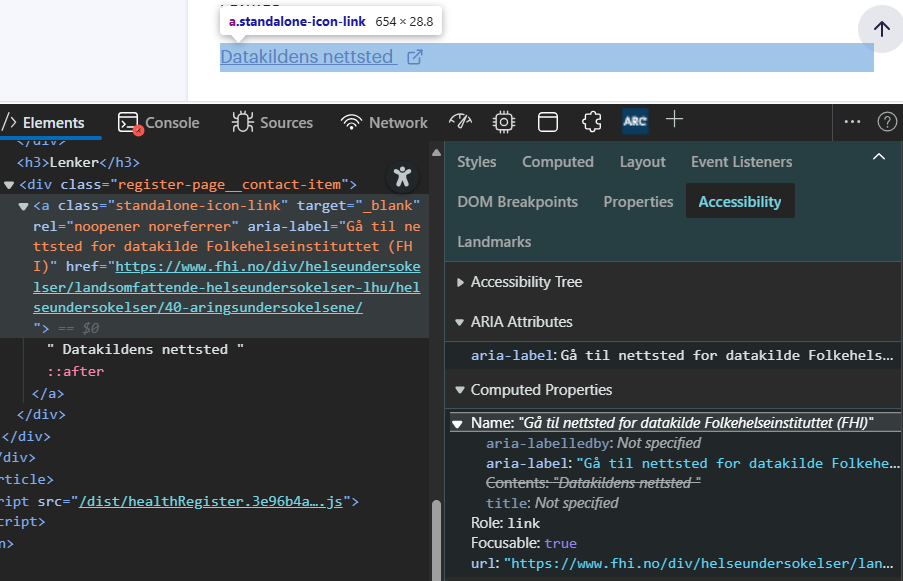Open the Application panel icon
Viewport: 903px width, 581px height.
point(548,122)
